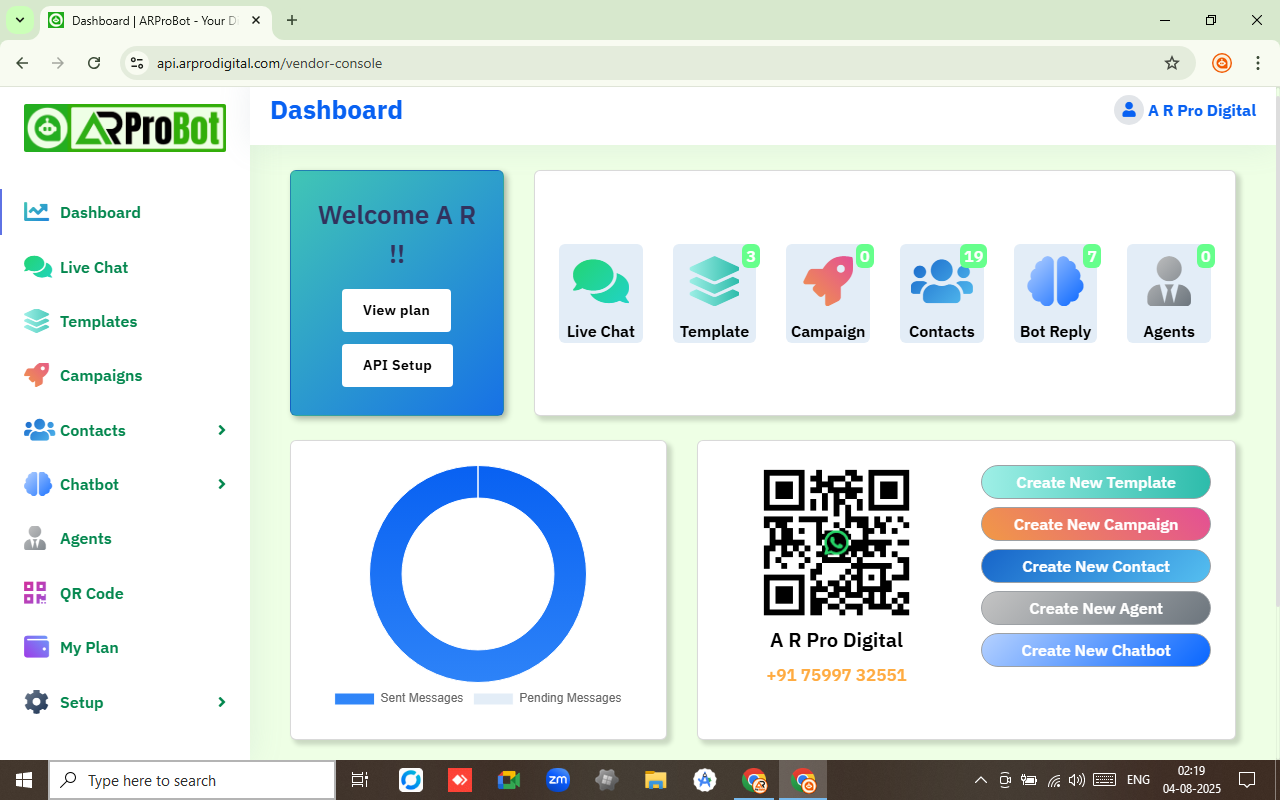Click the WhatsApp QR code image
Viewport: 1280px width, 800px height.
tap(836, 542)
